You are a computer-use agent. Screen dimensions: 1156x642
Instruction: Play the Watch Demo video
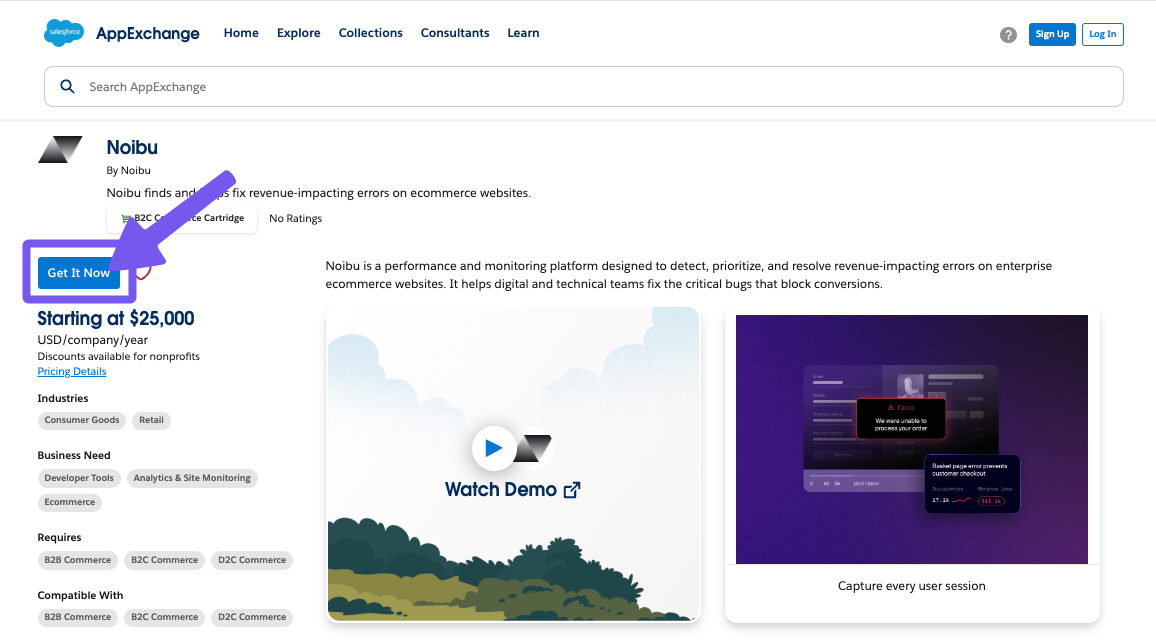pyautogui.click(x=493, y=449)
